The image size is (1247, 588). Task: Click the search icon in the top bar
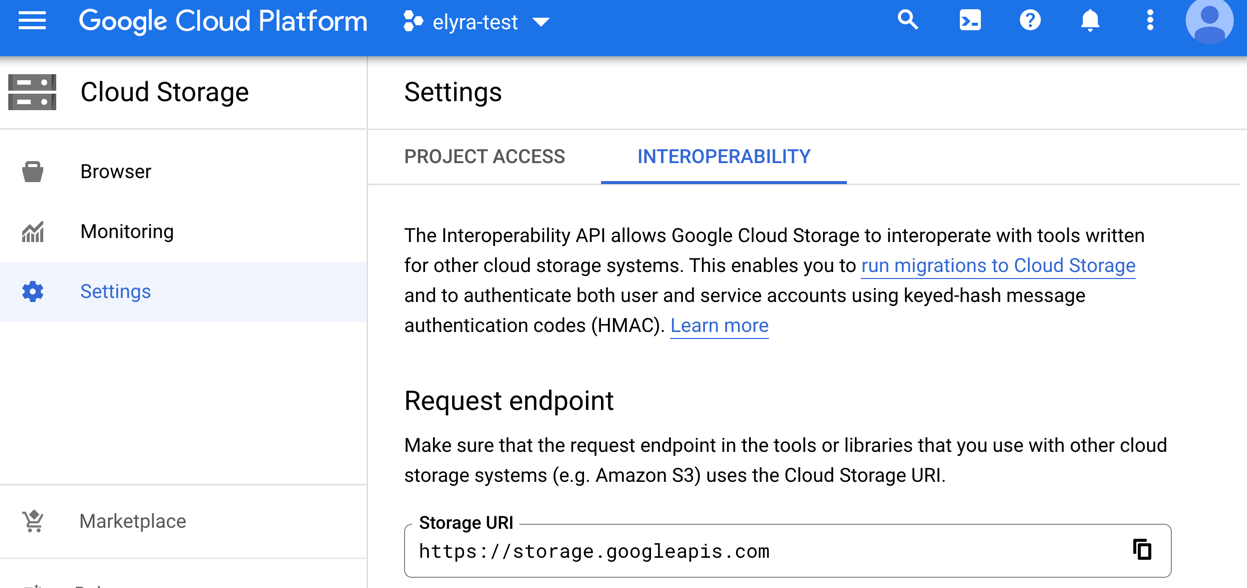(x=907, y=20)
